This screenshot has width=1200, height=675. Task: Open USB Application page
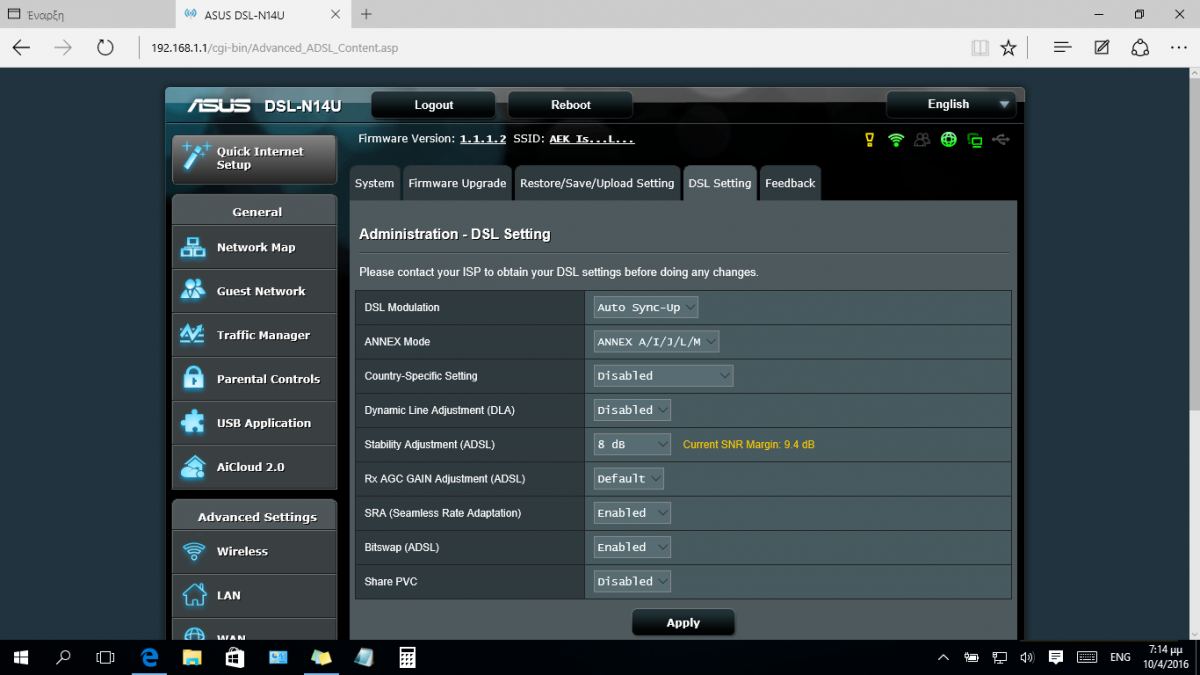point(255,424)
